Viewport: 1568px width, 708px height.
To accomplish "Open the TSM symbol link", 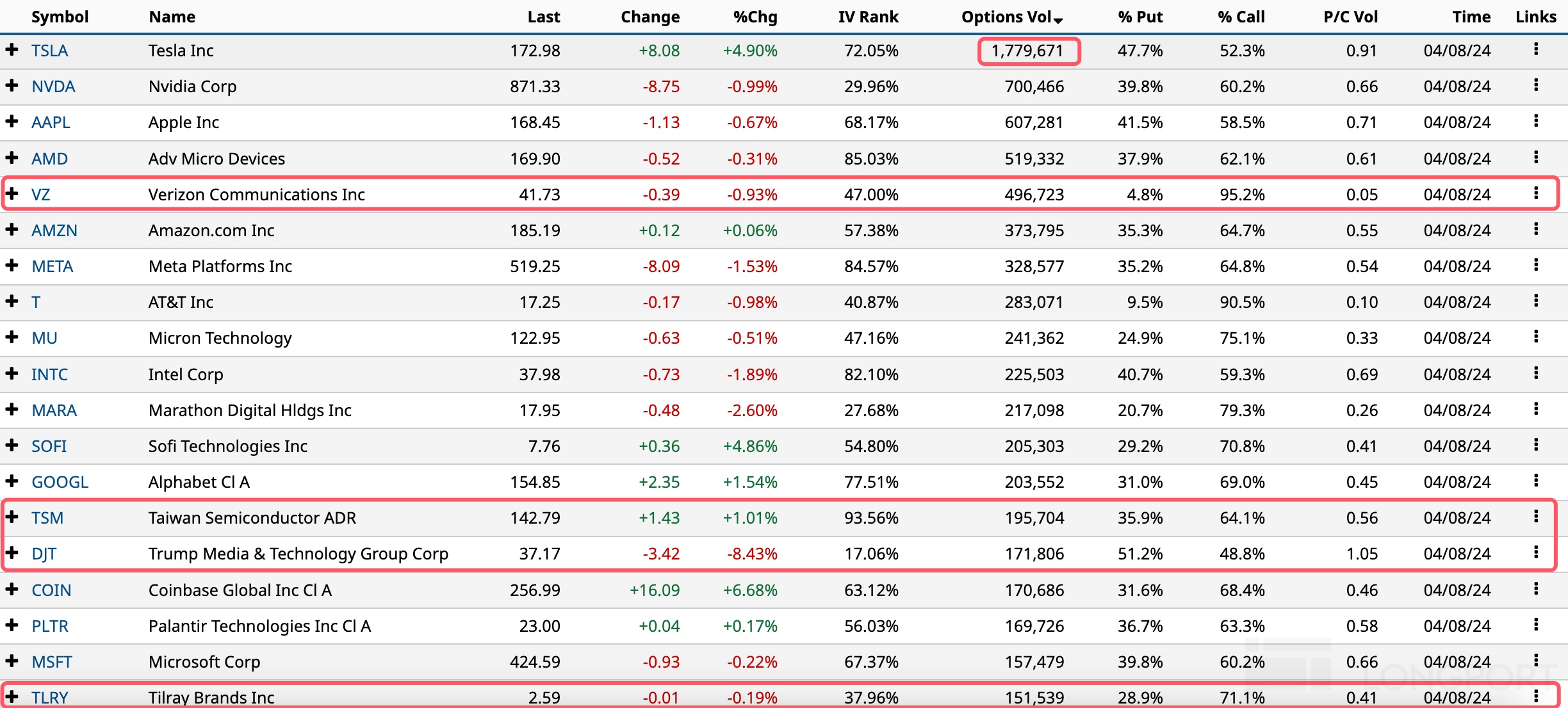I will tap(47, 518).
